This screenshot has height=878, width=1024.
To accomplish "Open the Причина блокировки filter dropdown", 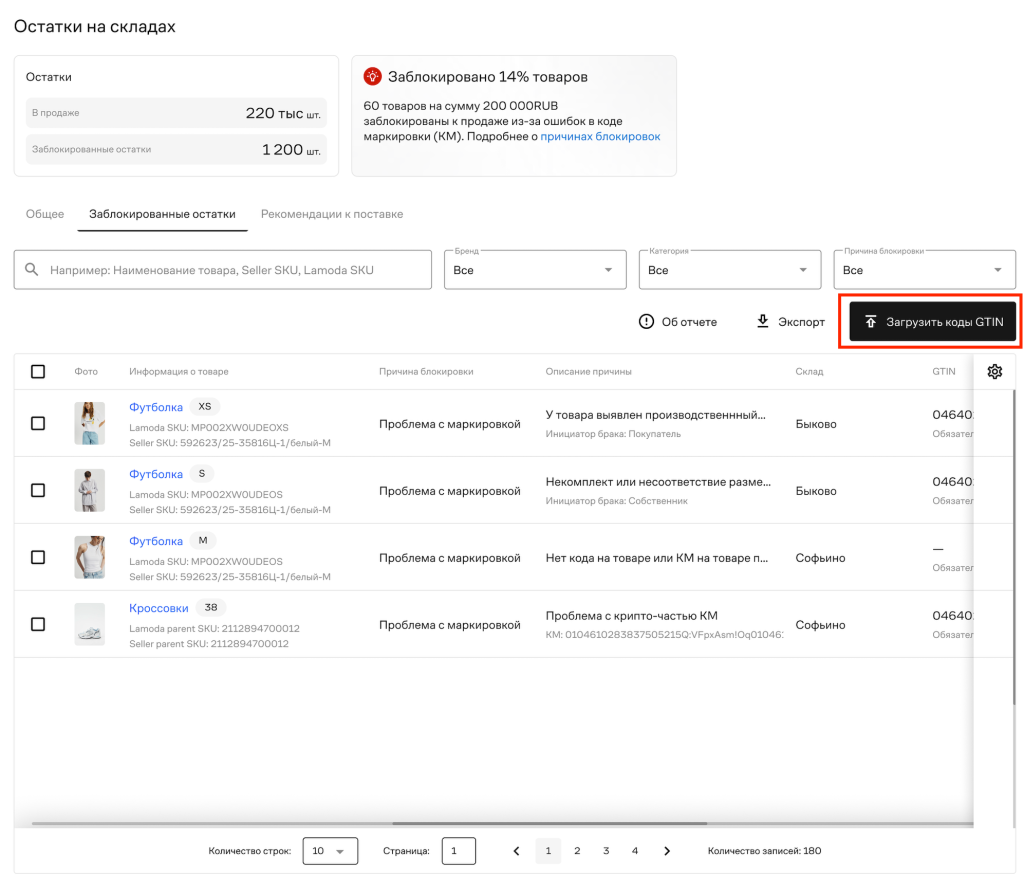I will 924,270.
